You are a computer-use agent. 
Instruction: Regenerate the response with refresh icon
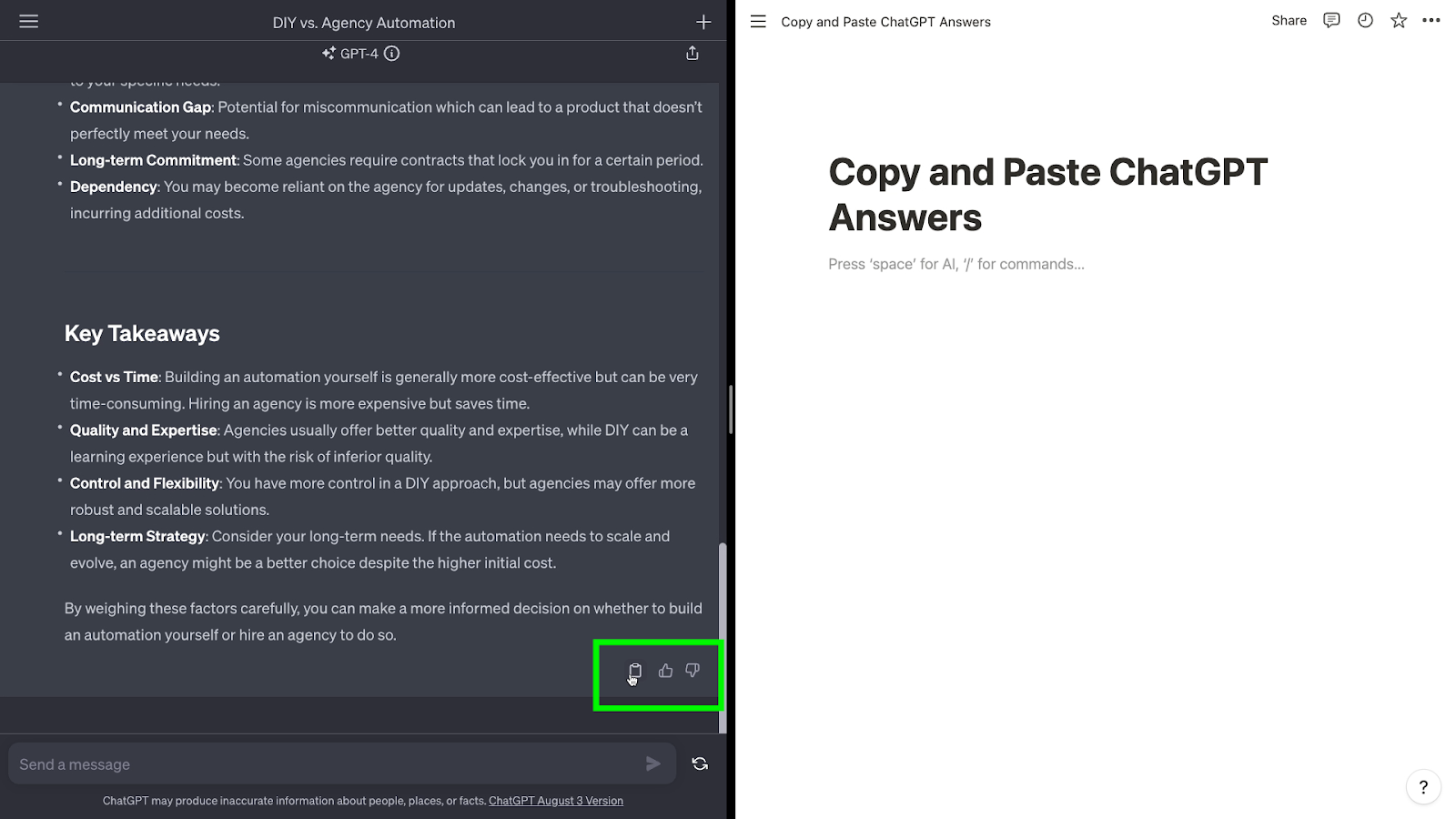tap(700, 763)
